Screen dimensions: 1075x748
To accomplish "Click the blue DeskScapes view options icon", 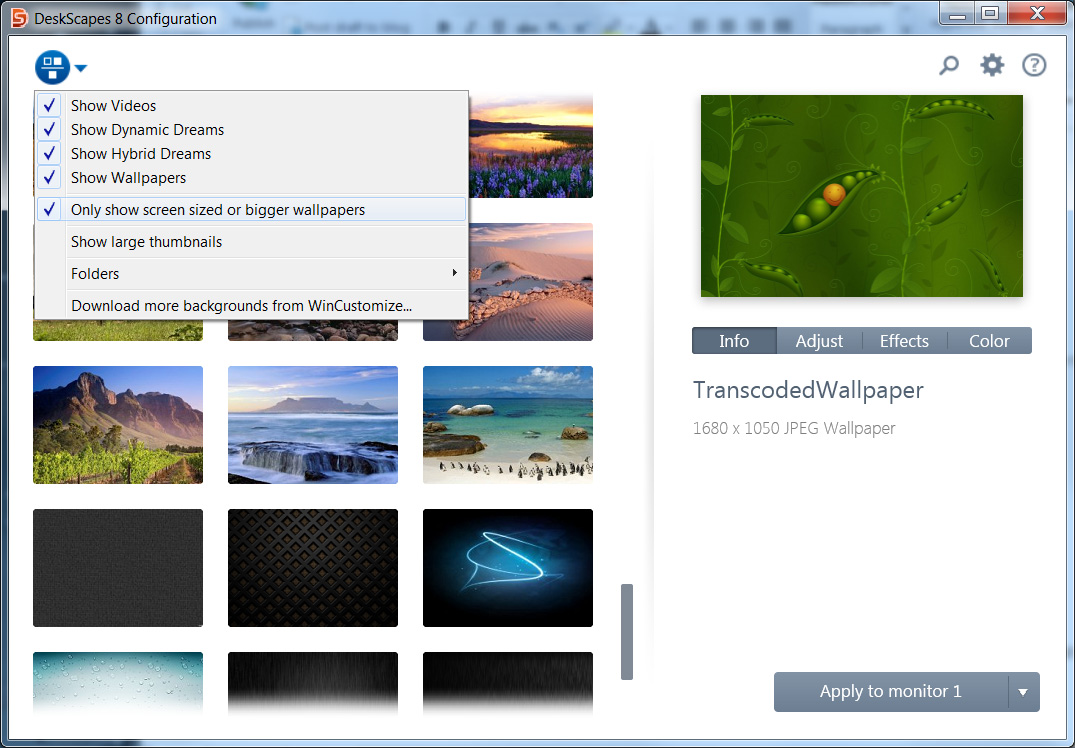I will pos(52,67).
